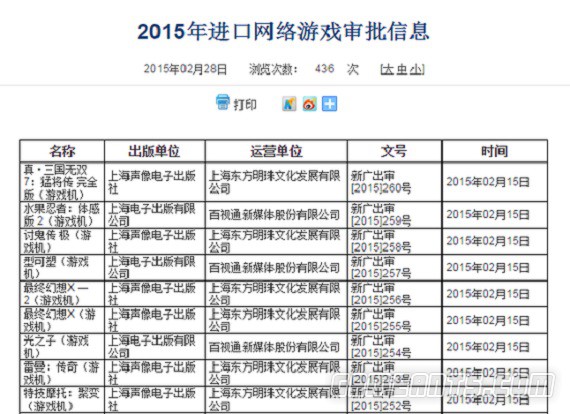Screen dimensions: 570x414
Task: Open more sharing options plus icon
Action: 329,104
